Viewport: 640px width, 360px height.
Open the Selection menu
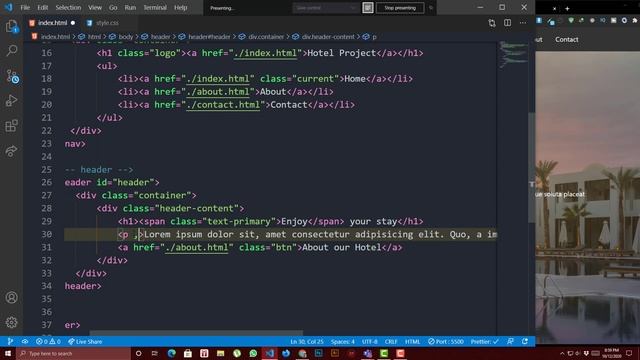coord(68,7)
